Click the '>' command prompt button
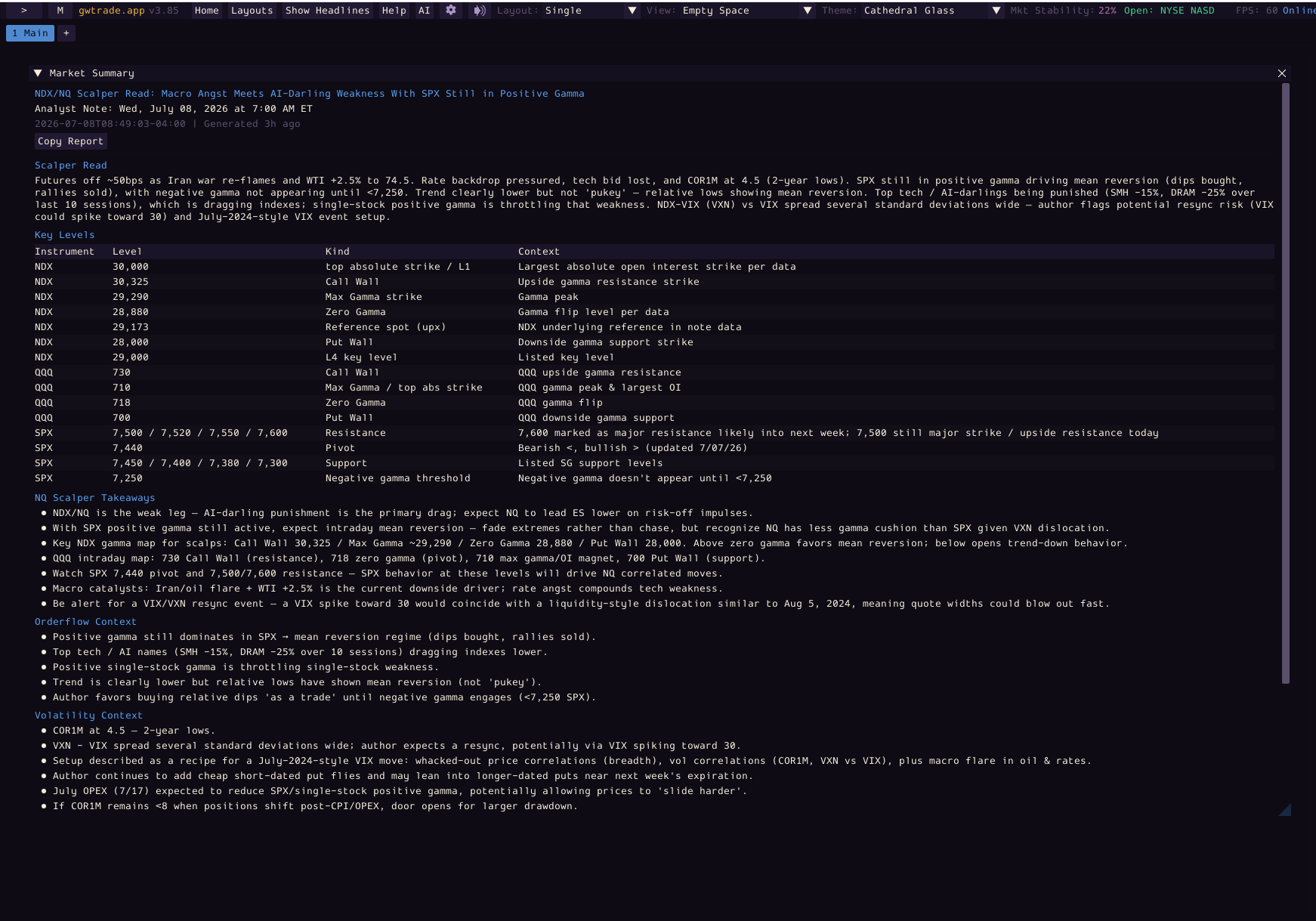 [24, 11]
